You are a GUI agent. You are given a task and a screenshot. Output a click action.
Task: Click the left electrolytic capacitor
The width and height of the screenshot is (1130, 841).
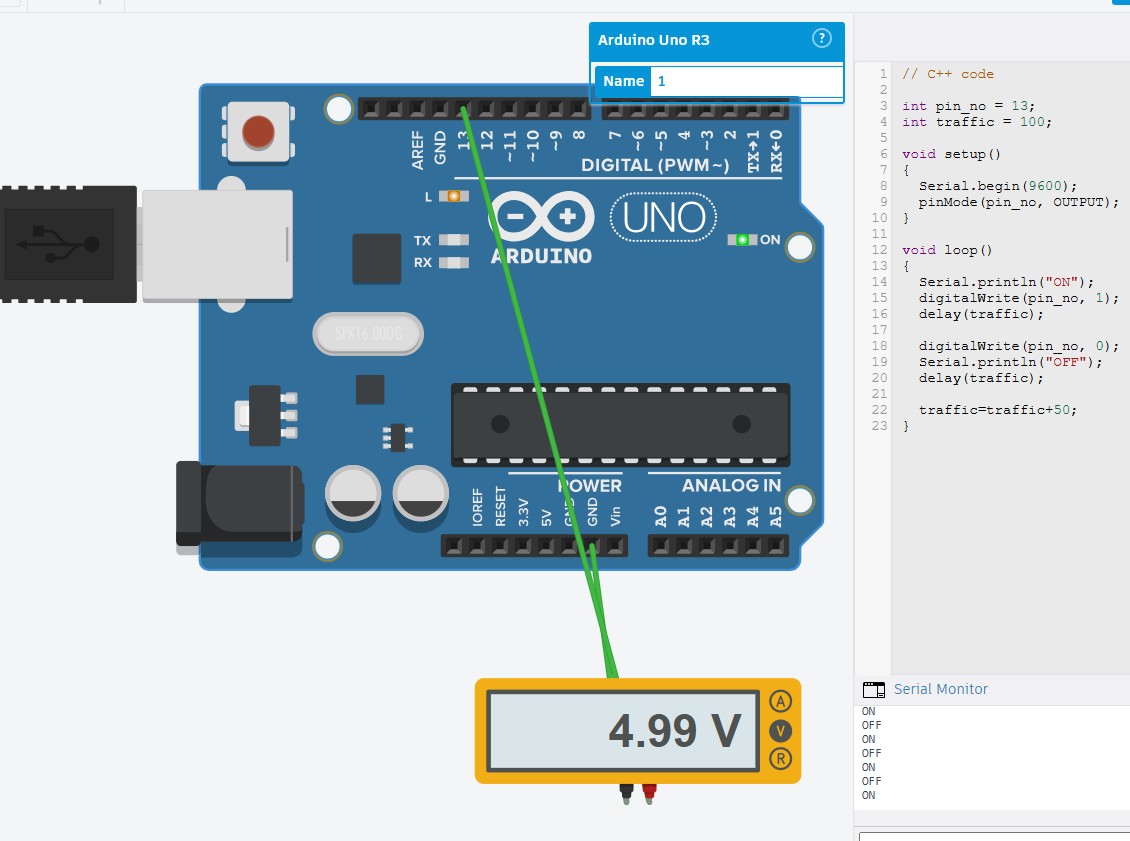point(352,494)
